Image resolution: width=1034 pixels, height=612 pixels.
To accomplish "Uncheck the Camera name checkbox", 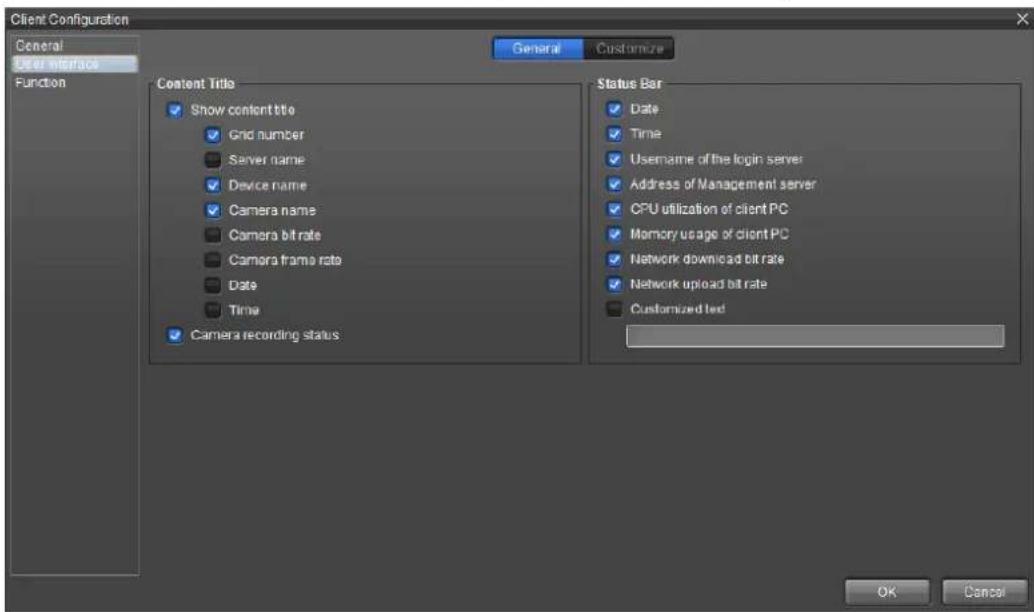I will 212,210.
